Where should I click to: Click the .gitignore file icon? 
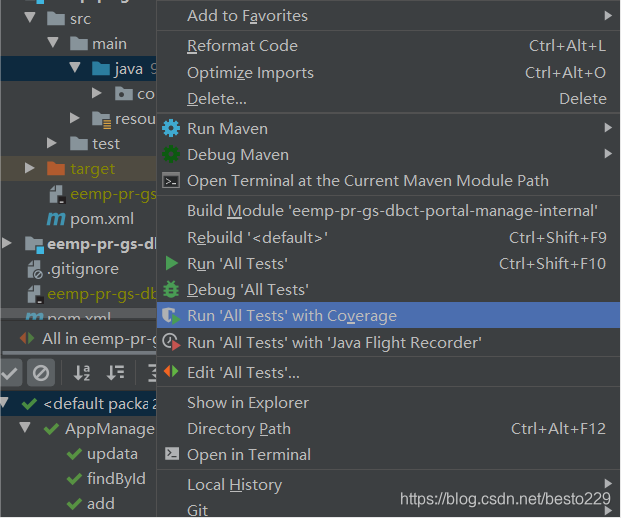click(35, 269)
